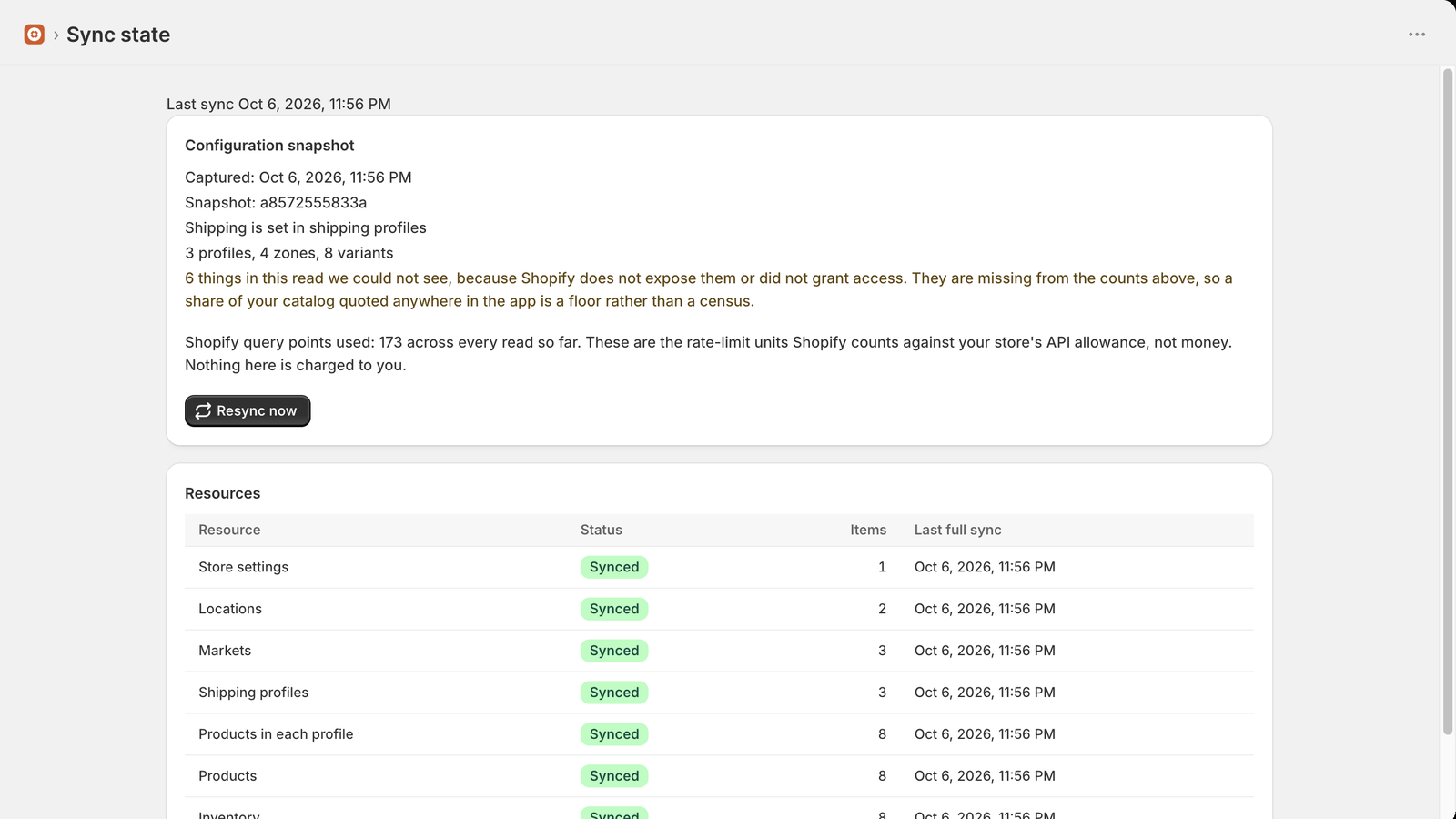
Task: Click the Resources section heading
Action: (222, 493)
